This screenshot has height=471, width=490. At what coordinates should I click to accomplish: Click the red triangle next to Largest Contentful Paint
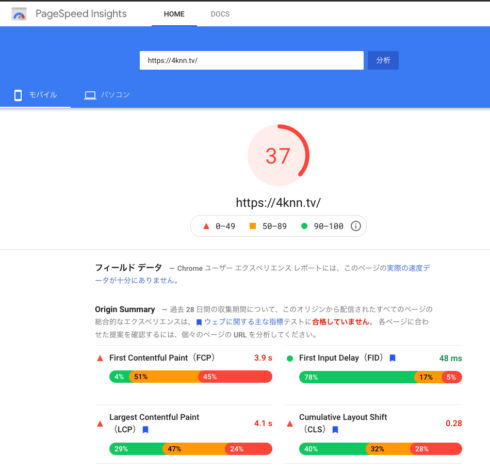tap(100, 424)
